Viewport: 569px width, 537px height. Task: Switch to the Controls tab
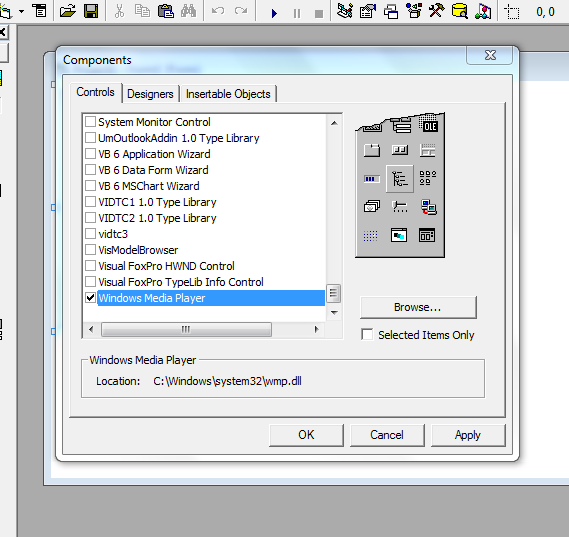pyautogui.click(x=95, y=92)
